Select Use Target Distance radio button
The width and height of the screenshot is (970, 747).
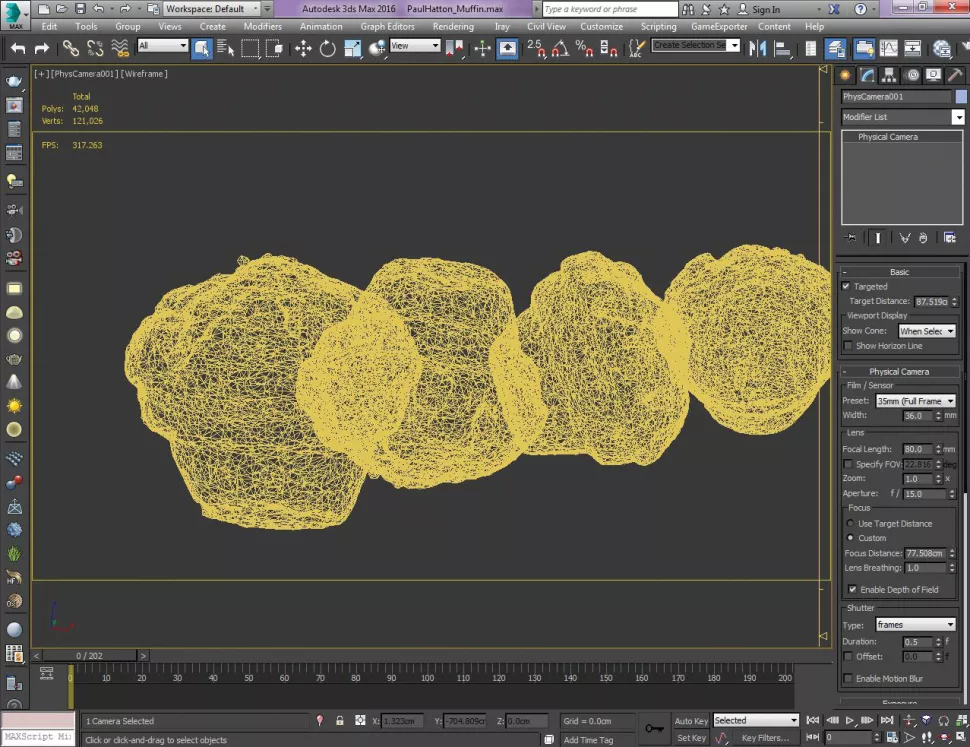click(x=851, y=524)
